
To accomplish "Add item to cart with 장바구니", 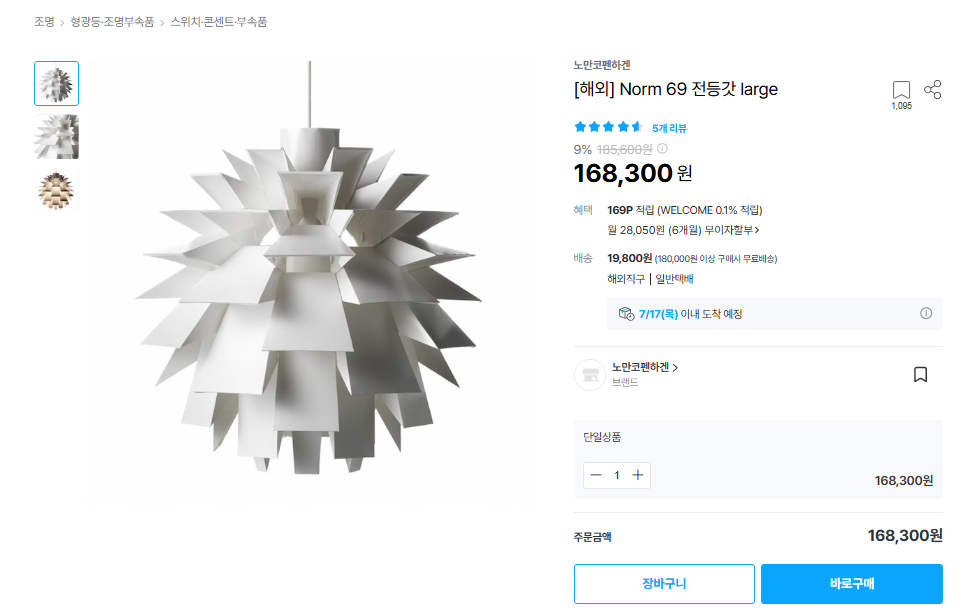I will (664, 584).
